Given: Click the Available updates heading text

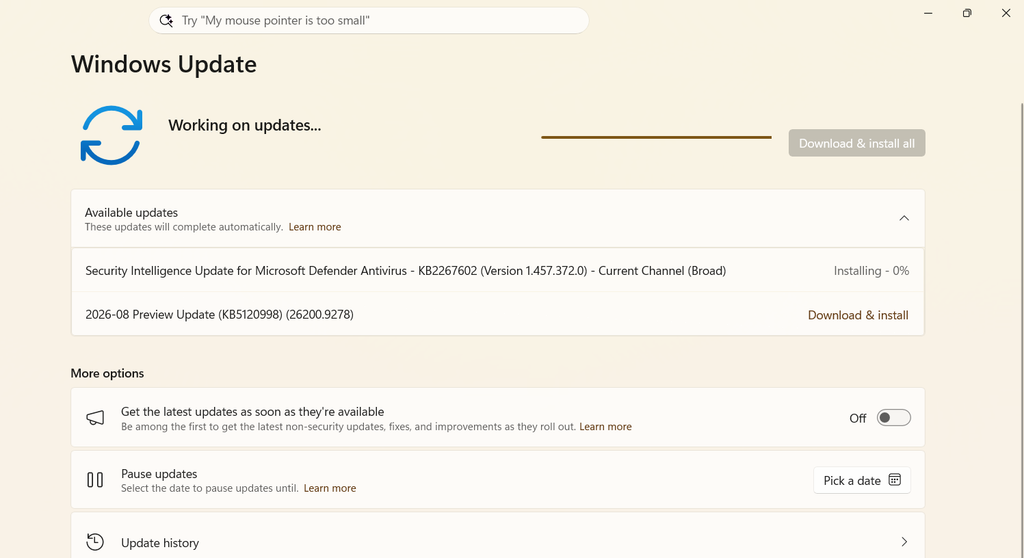Looking at the screenshot, I should [131, 212].
